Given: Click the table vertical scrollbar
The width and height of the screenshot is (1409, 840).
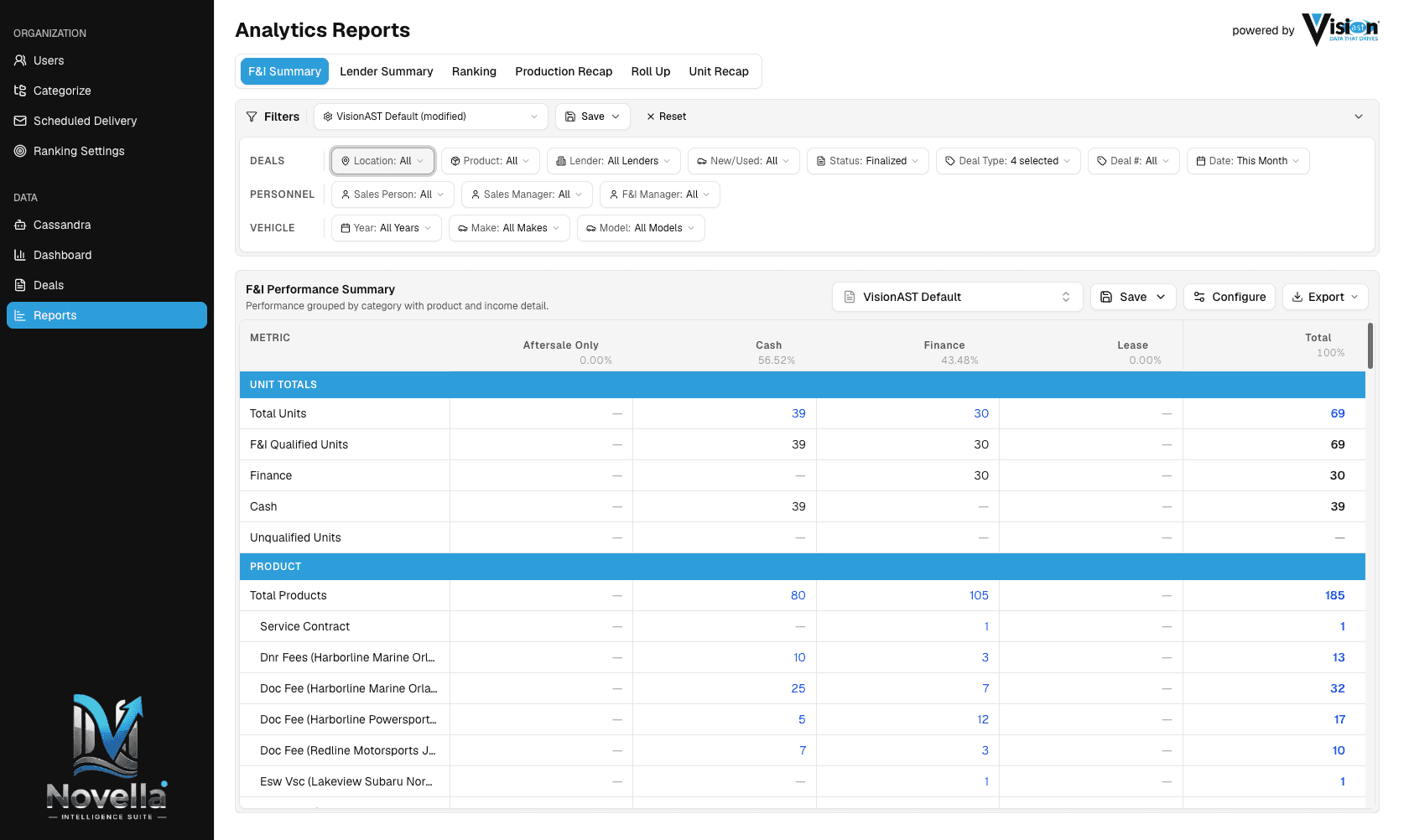Looking at the screenshot, I should point(1370,345).
